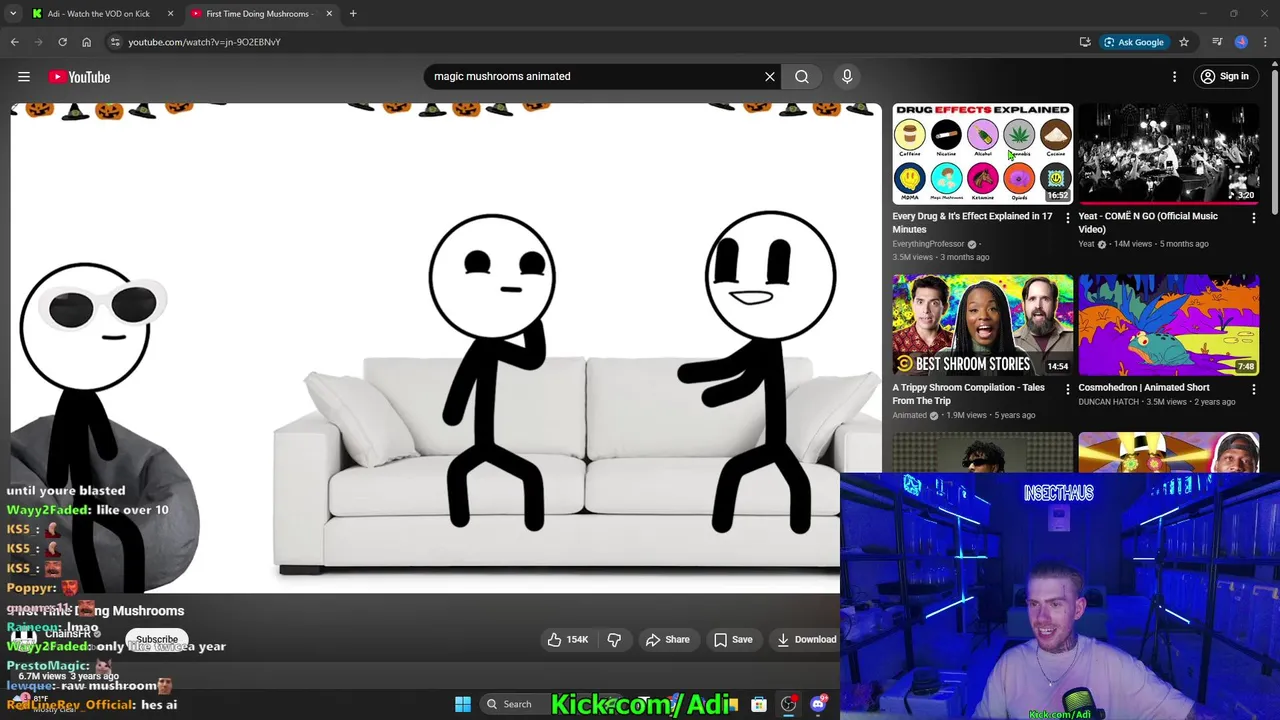Like the video with 154K likes
Image resolution: width=1280 pixels, height=720 pixels.
click(567, 639)
